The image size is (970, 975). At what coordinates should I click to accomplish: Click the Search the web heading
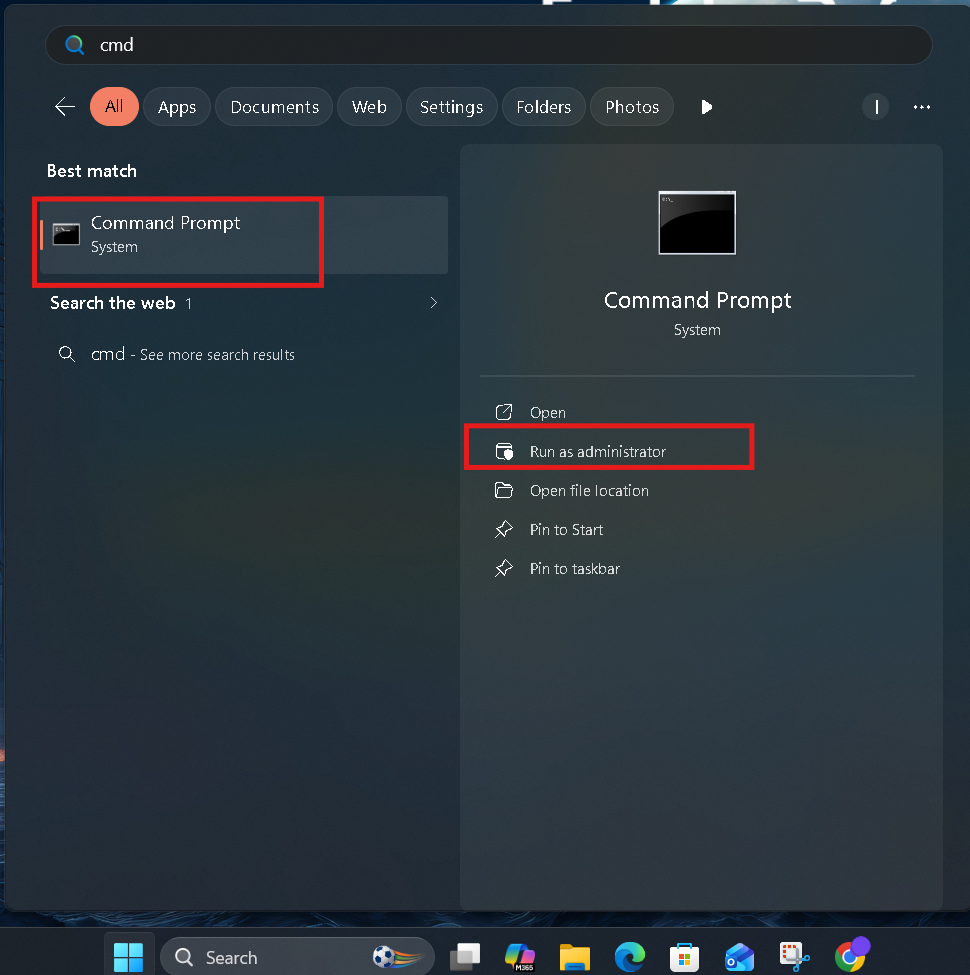pyautogui.click(x=113, y=303)
